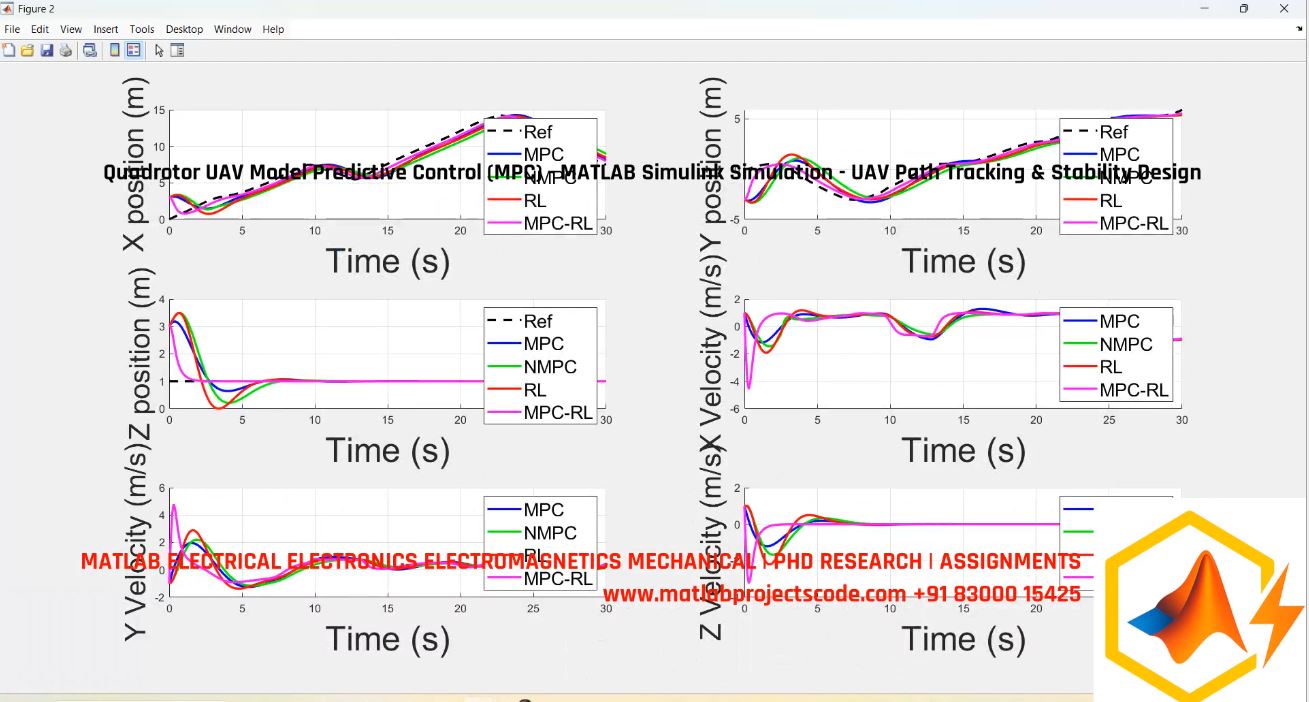Viewport: 1309px width, 702px height.
Task: Click 'Time (s)' label under Z Velocity plot
Action: (x=964, y=638)
